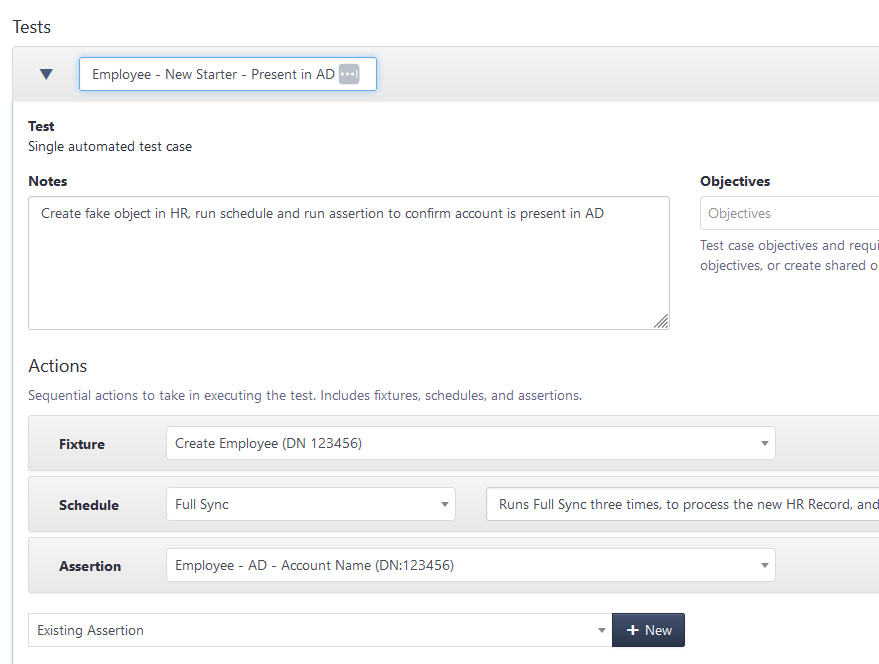The width and height of the screenshot is (879, 664).
Task: Click the Existing Assertion dropdown arrow
Action: click(602, 631)
